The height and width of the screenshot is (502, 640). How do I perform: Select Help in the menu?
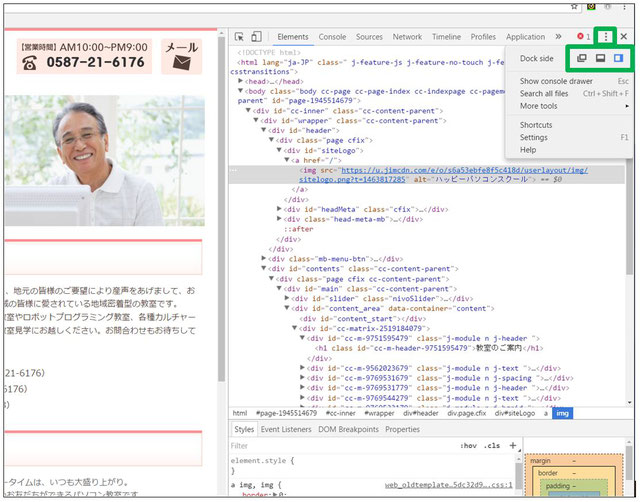coord(569,150)
